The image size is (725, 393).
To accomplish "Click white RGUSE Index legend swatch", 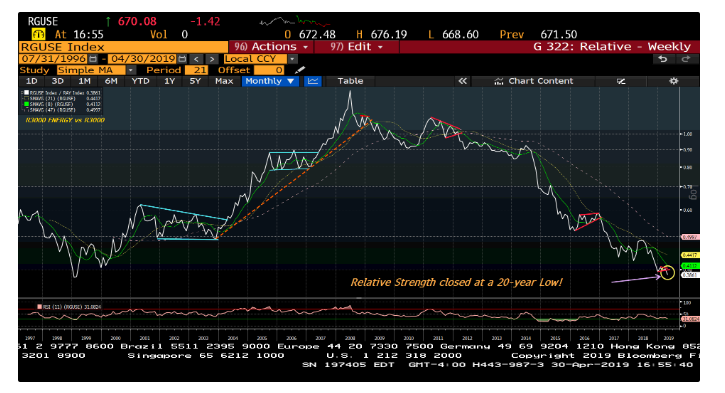I will (x=26, y=92).
